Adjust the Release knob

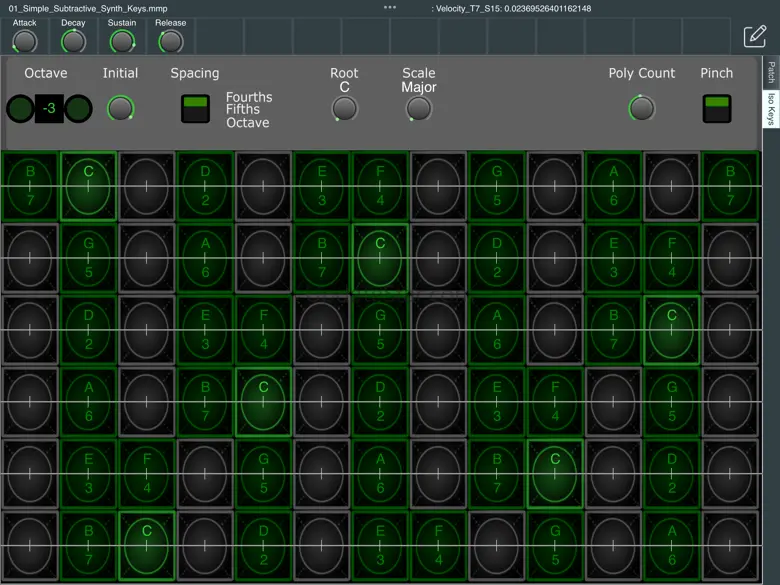tap(171, 41)
